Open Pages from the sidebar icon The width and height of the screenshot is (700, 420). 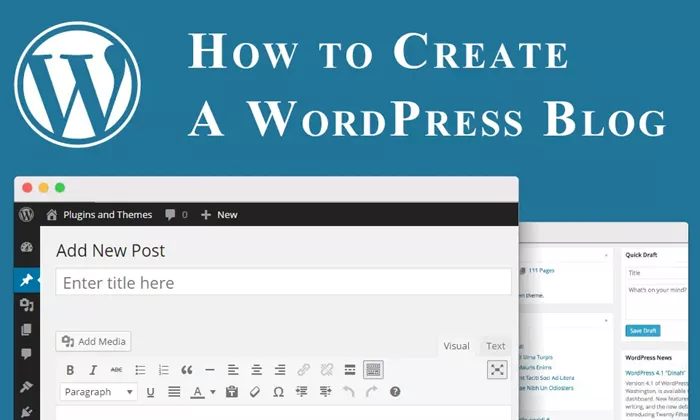coord(26,330)
